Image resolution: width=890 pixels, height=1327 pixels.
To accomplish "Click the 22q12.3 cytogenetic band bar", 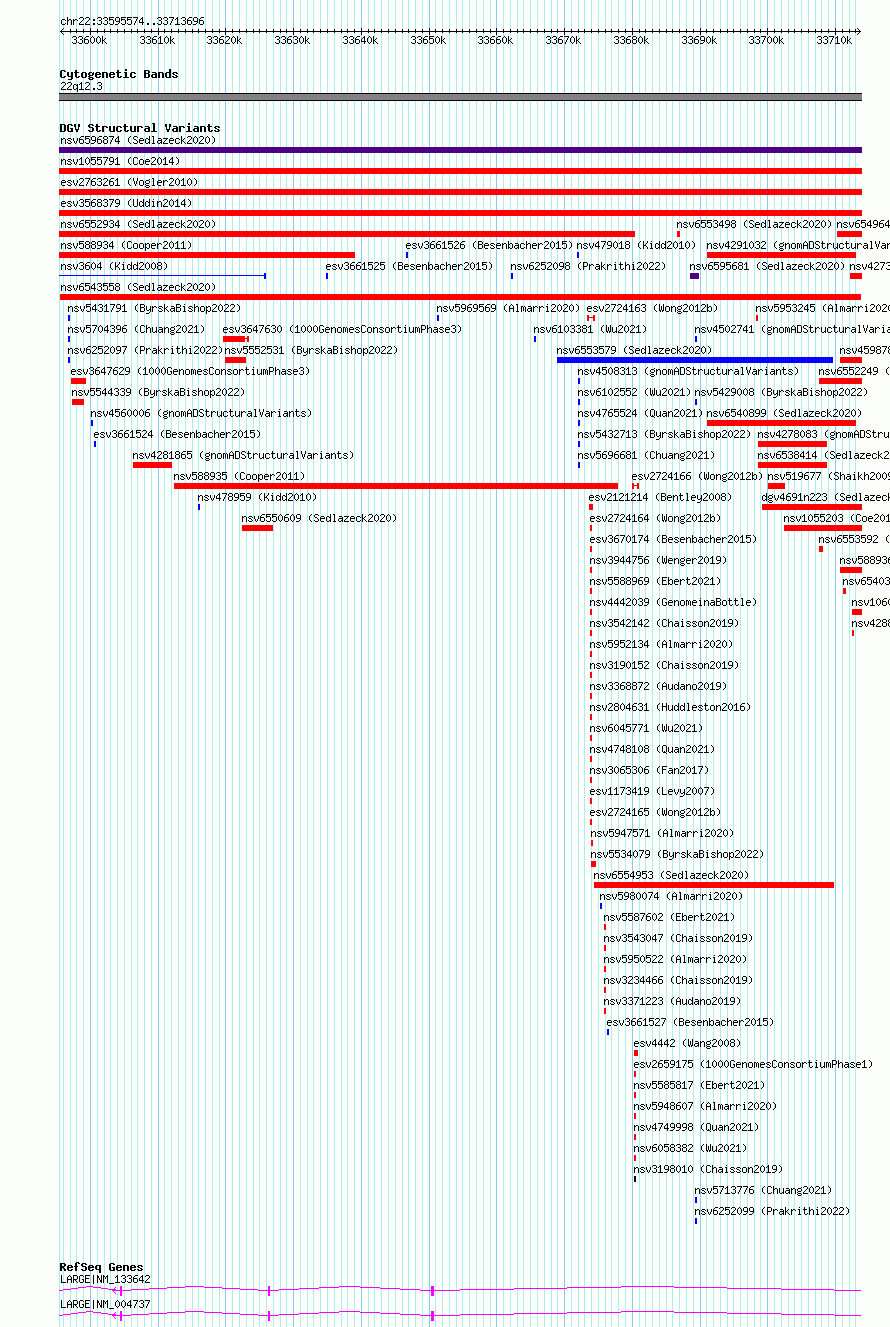I will point(460,97).
